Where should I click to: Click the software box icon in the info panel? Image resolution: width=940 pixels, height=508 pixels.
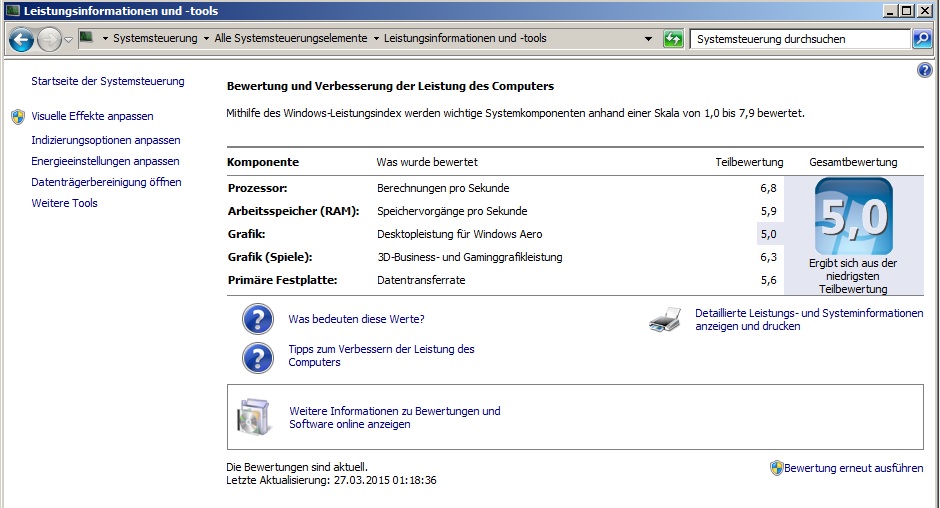point(254,417)
